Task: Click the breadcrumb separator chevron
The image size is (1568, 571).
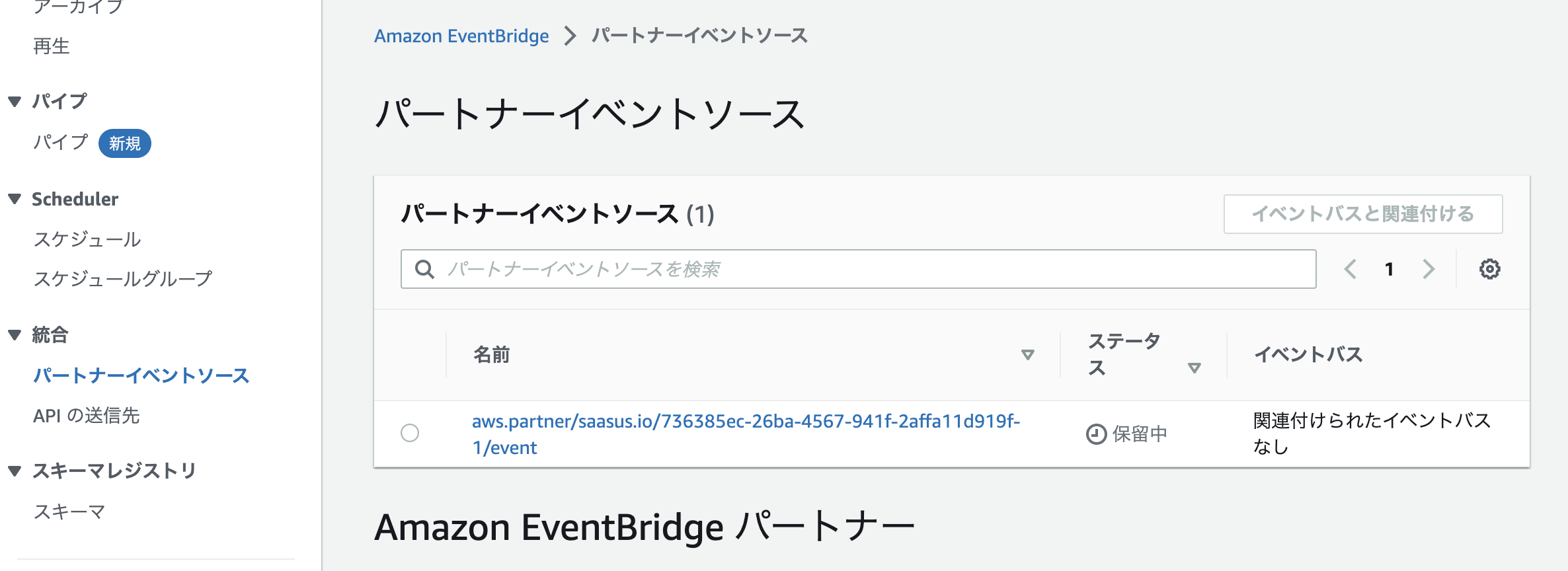Action: pyautogui.click(x=570, y=36)
